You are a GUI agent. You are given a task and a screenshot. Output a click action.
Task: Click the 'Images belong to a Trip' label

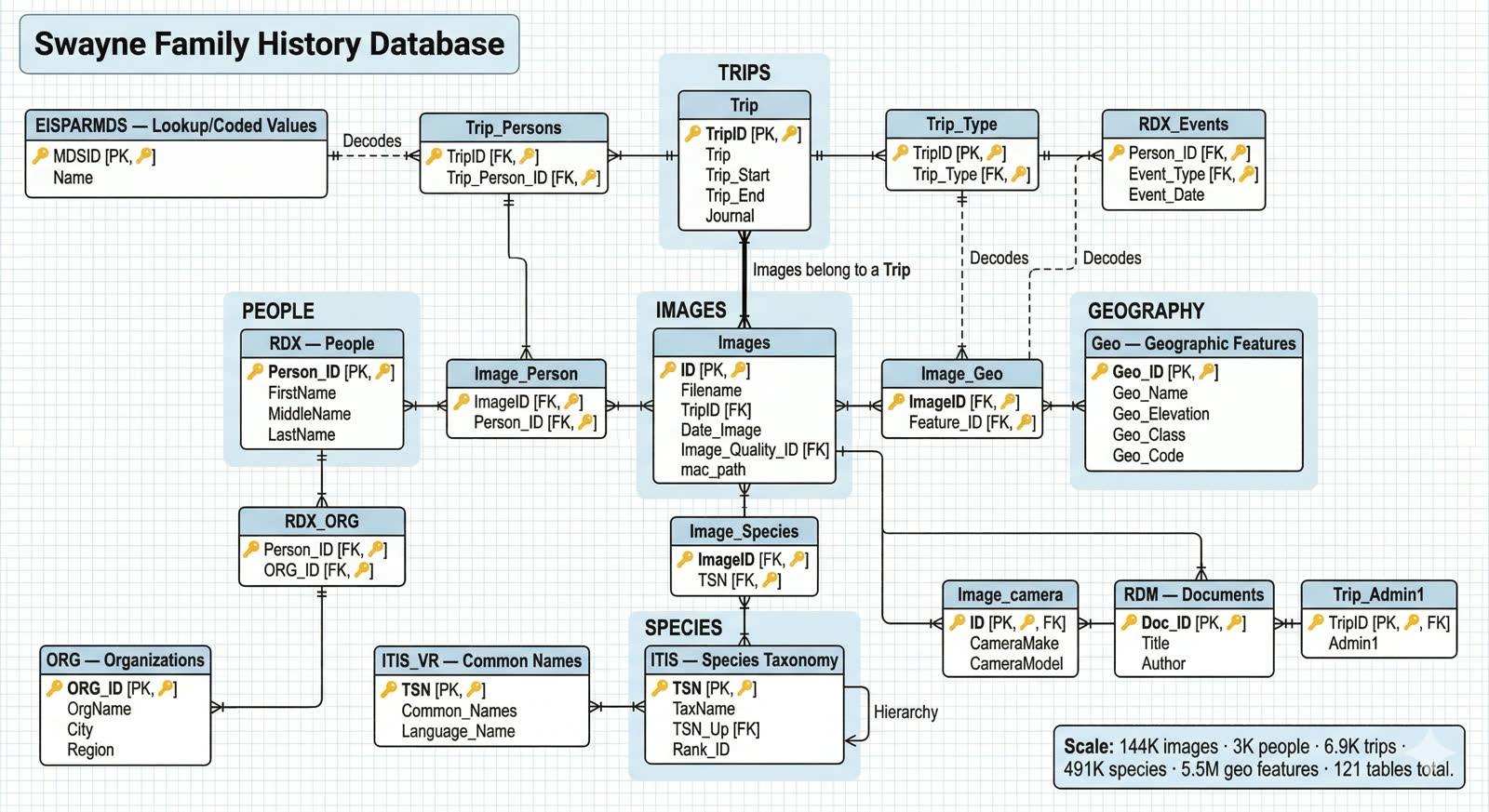tap(831, 270)
